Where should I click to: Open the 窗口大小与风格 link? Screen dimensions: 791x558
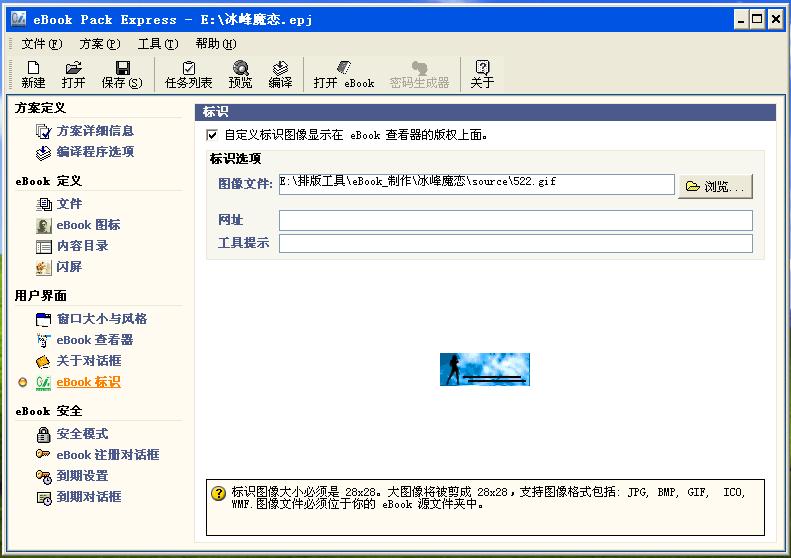click(101, 319)
